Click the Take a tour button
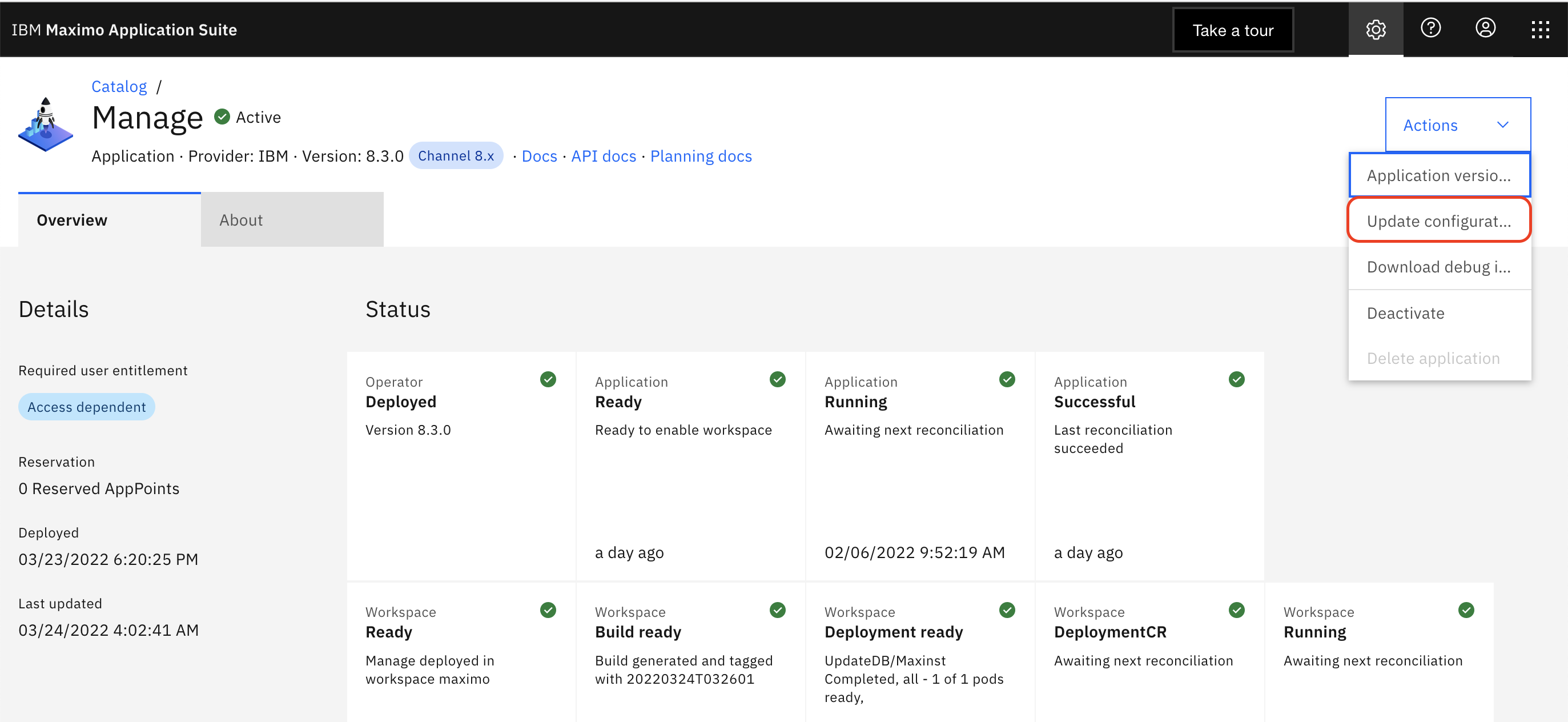Image resolution: width=1568 pixels, height=722 pixels. click(x=1232, y=30)
